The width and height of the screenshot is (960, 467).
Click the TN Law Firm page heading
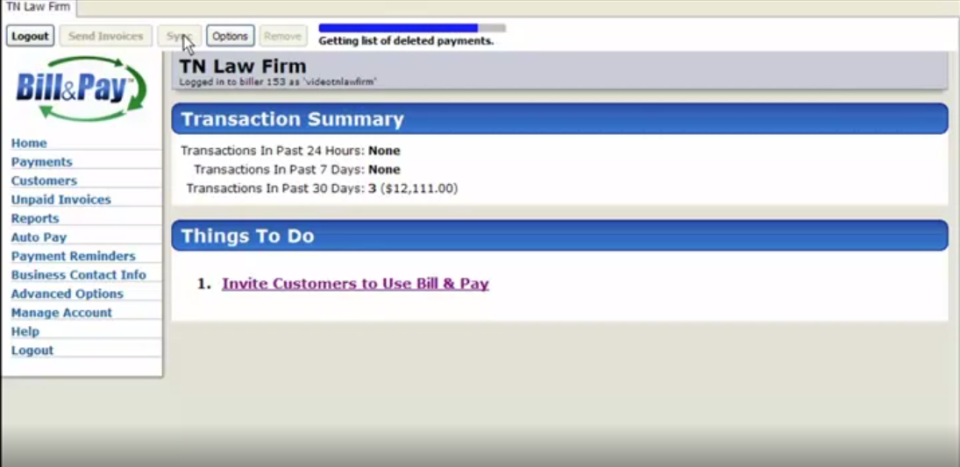[242, 66]
